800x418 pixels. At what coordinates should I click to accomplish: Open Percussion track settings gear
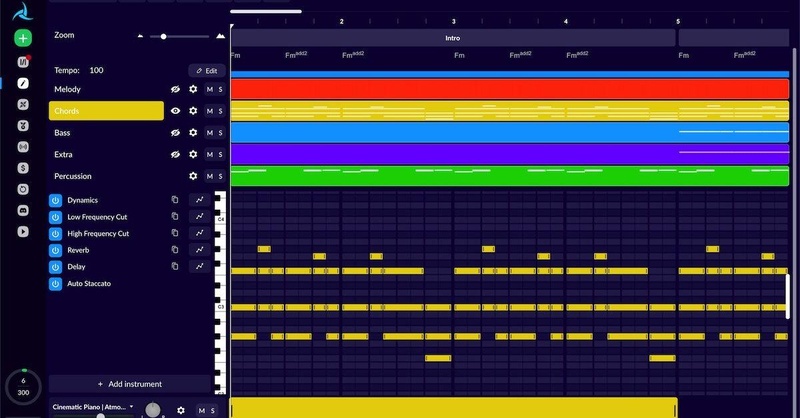193,176
